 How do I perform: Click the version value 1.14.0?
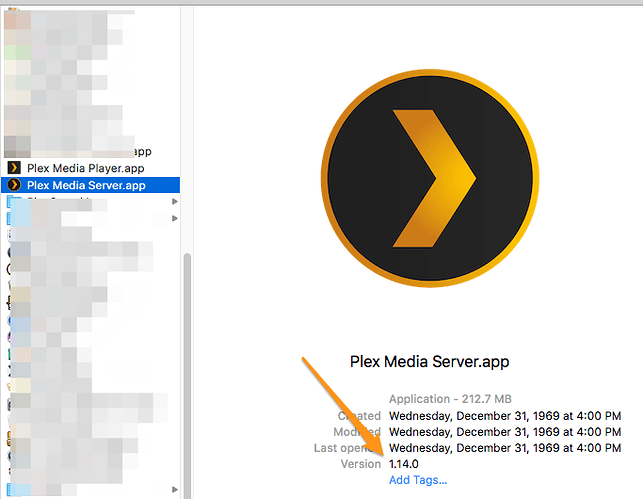(404, 464)
